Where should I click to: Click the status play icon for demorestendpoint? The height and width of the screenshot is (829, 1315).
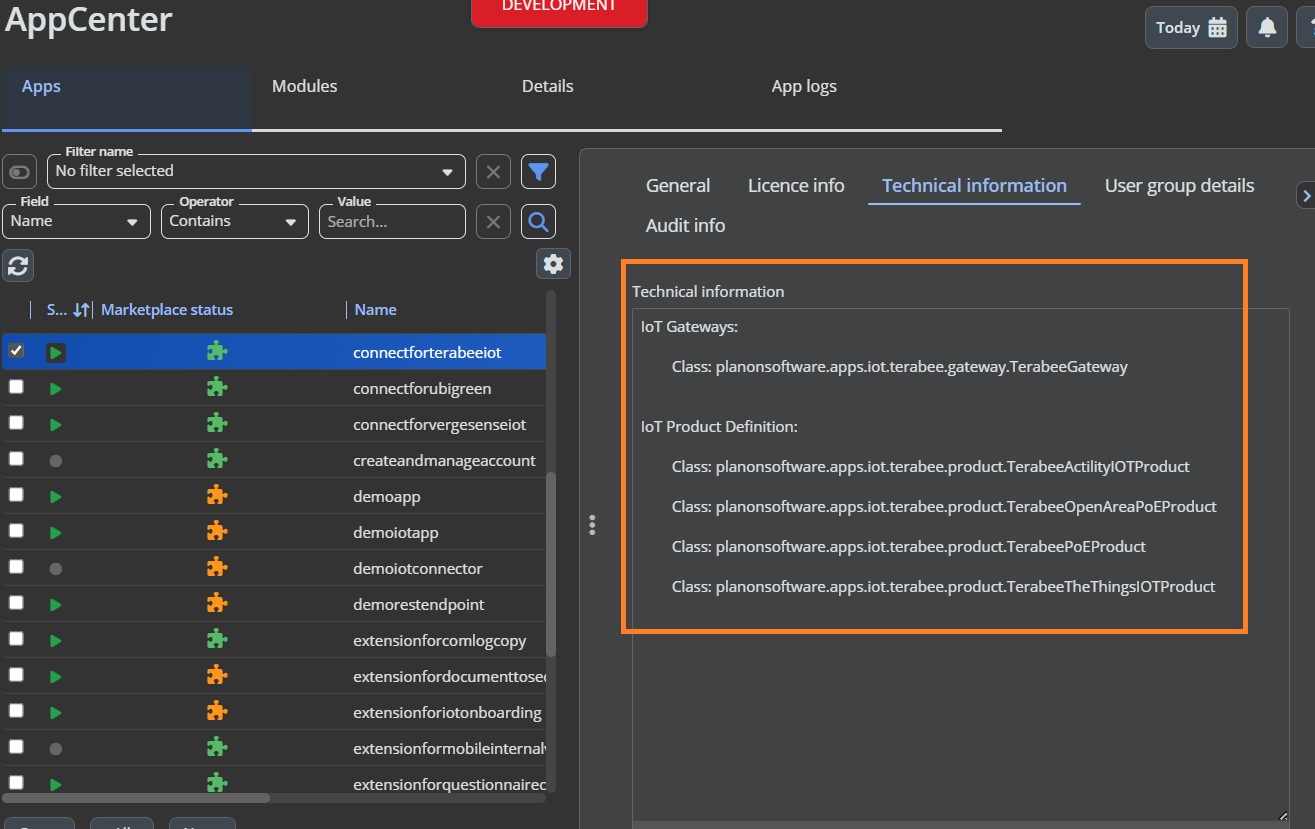tap(56, 605)
